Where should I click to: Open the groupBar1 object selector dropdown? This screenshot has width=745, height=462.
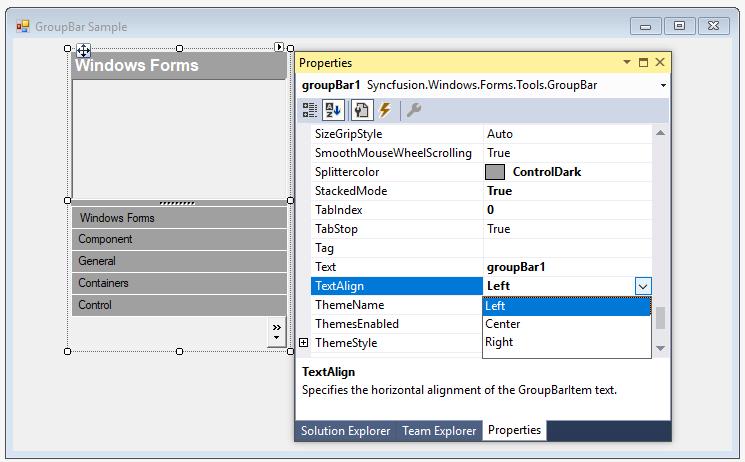663,86
